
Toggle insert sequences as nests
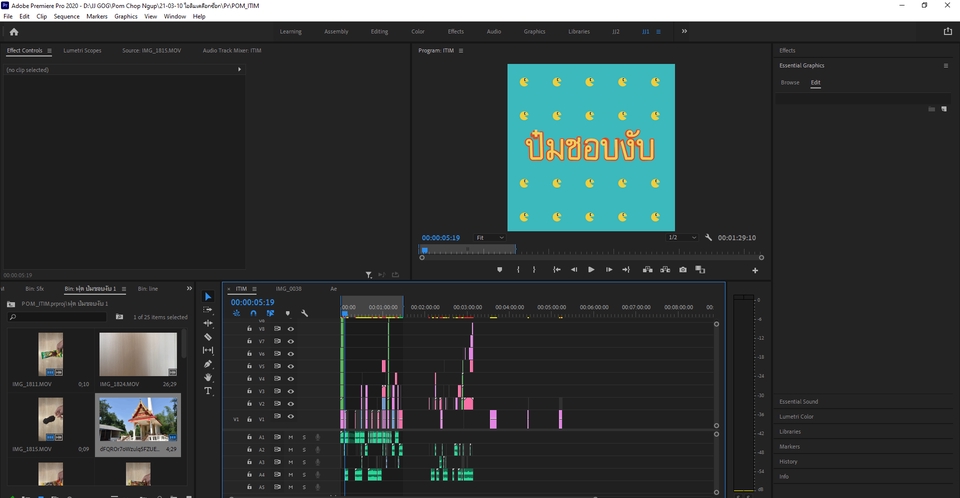point(236,313)
